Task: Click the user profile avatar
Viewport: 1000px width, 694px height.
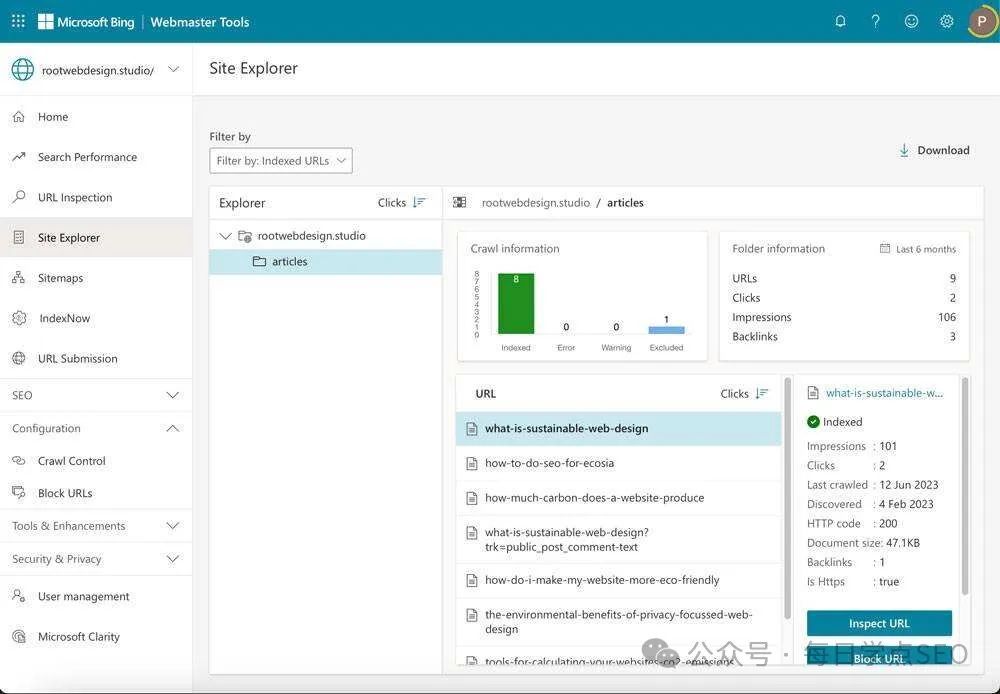Action: tap(982, 21)
